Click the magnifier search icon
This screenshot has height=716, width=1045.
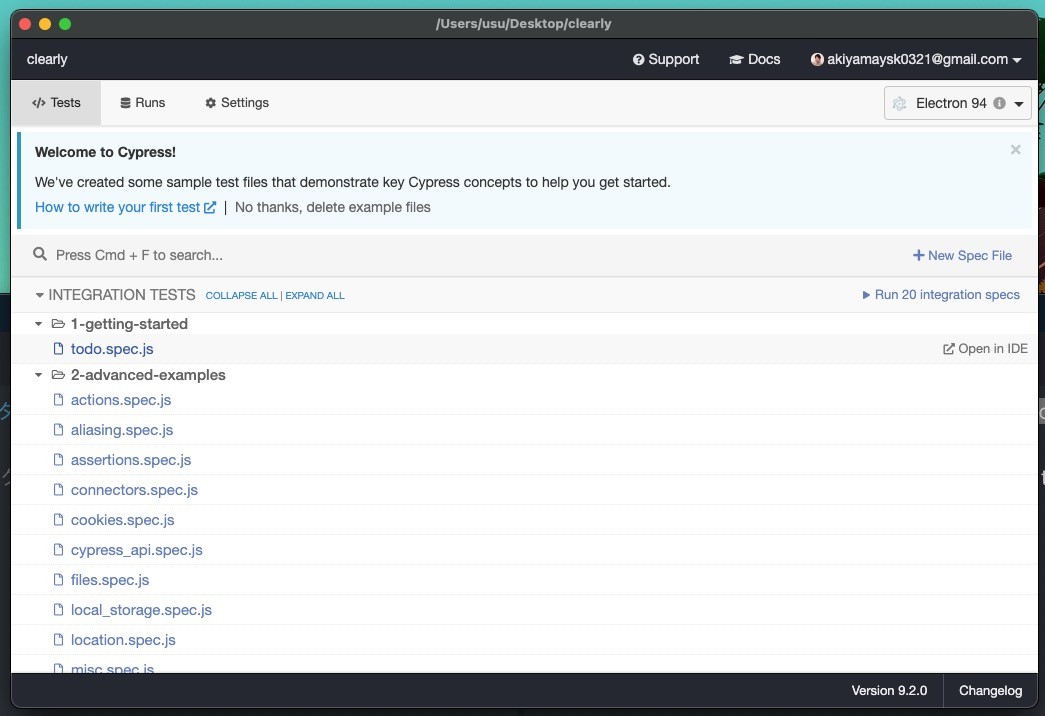(x=40, y=254)
